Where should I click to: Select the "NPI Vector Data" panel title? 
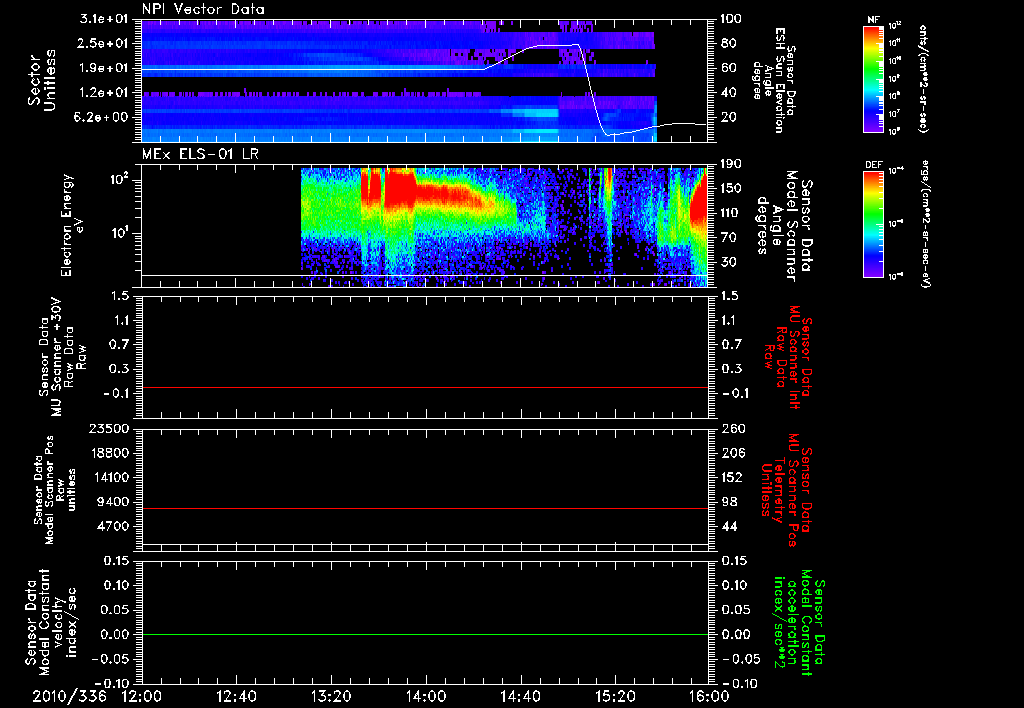(203, 9)
